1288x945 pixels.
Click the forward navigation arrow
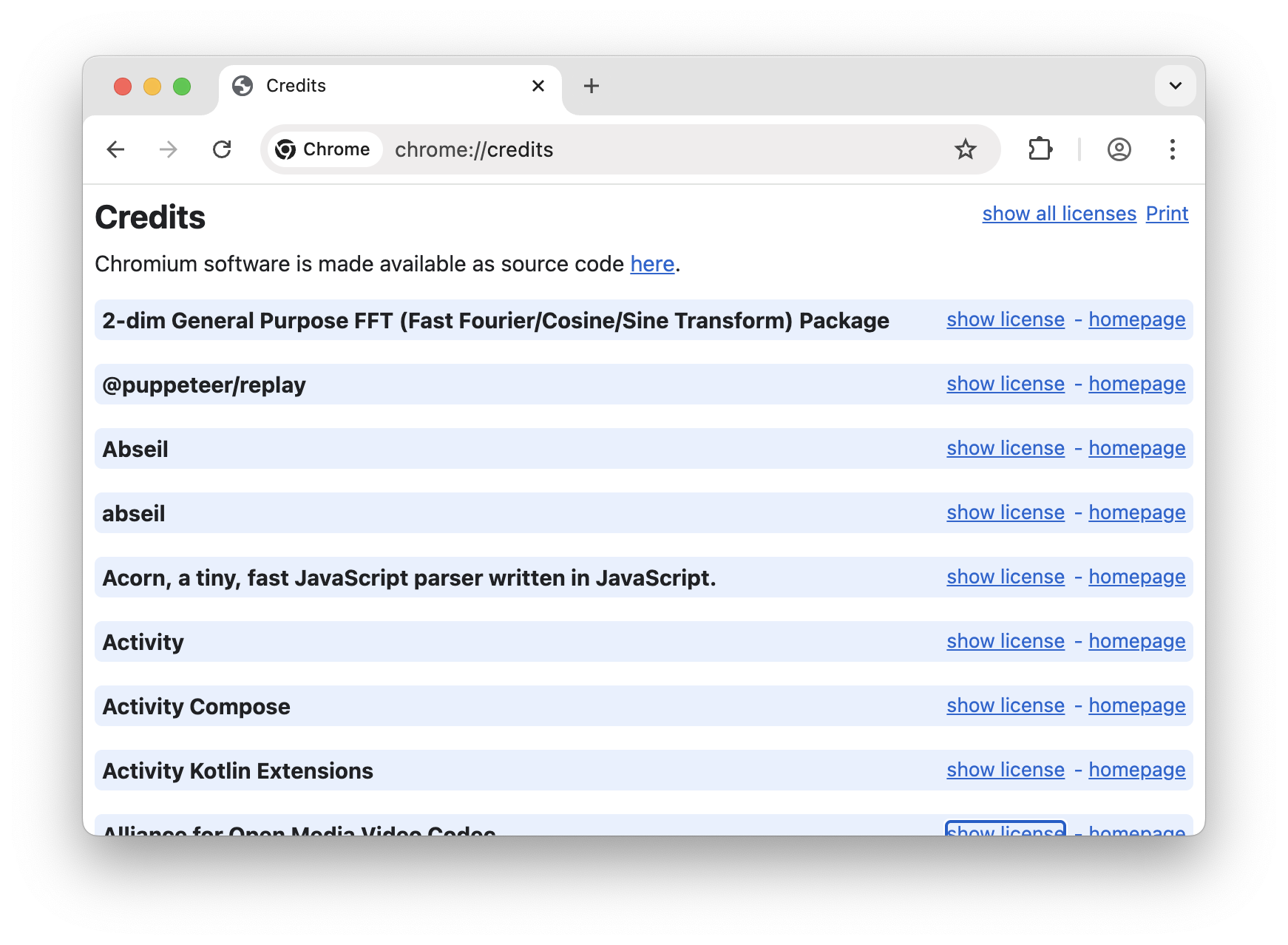[x=169, y=149]
